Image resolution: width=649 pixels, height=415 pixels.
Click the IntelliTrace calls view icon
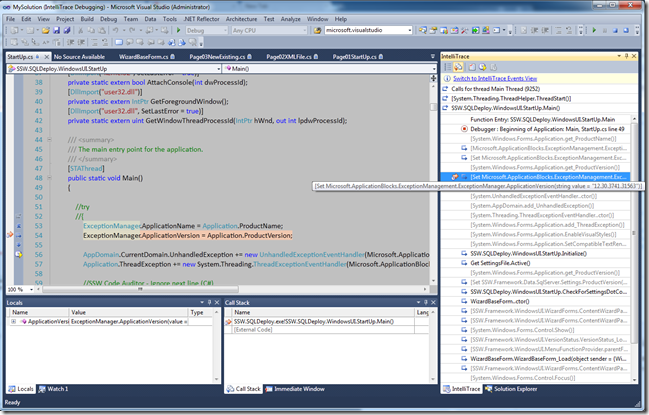click(448, 67)
